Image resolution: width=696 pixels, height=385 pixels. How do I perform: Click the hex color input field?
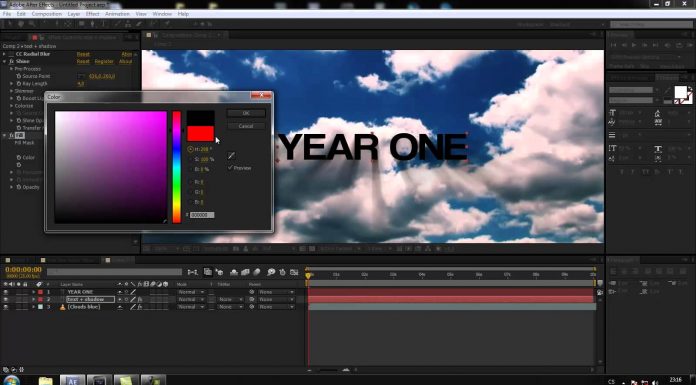pyautogui.click(x=202, y=215)
